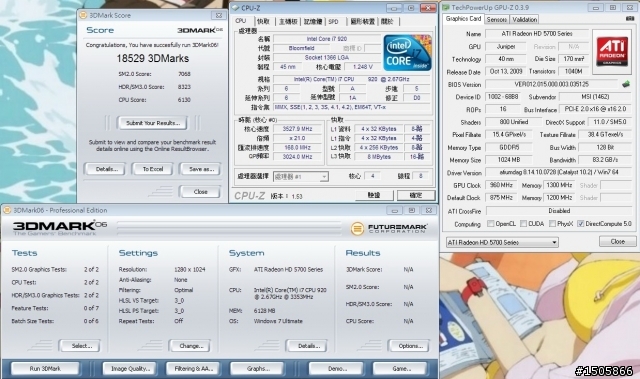Click the Driver Version value in GPU-Z
This screenshot has height=379, width=640.
[x=558, y=173]
